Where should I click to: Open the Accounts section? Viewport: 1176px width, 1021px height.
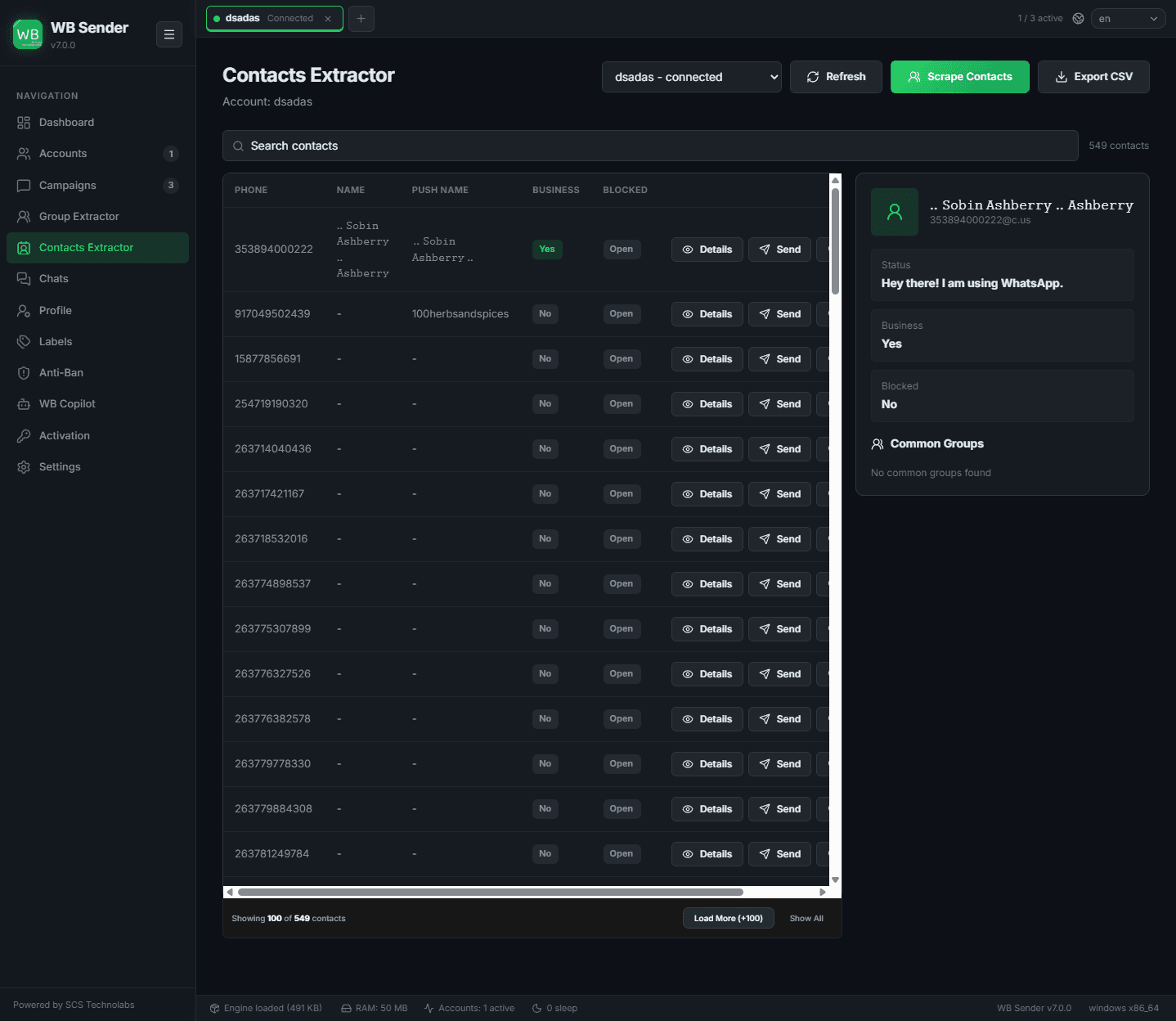(x=97, y=154)
